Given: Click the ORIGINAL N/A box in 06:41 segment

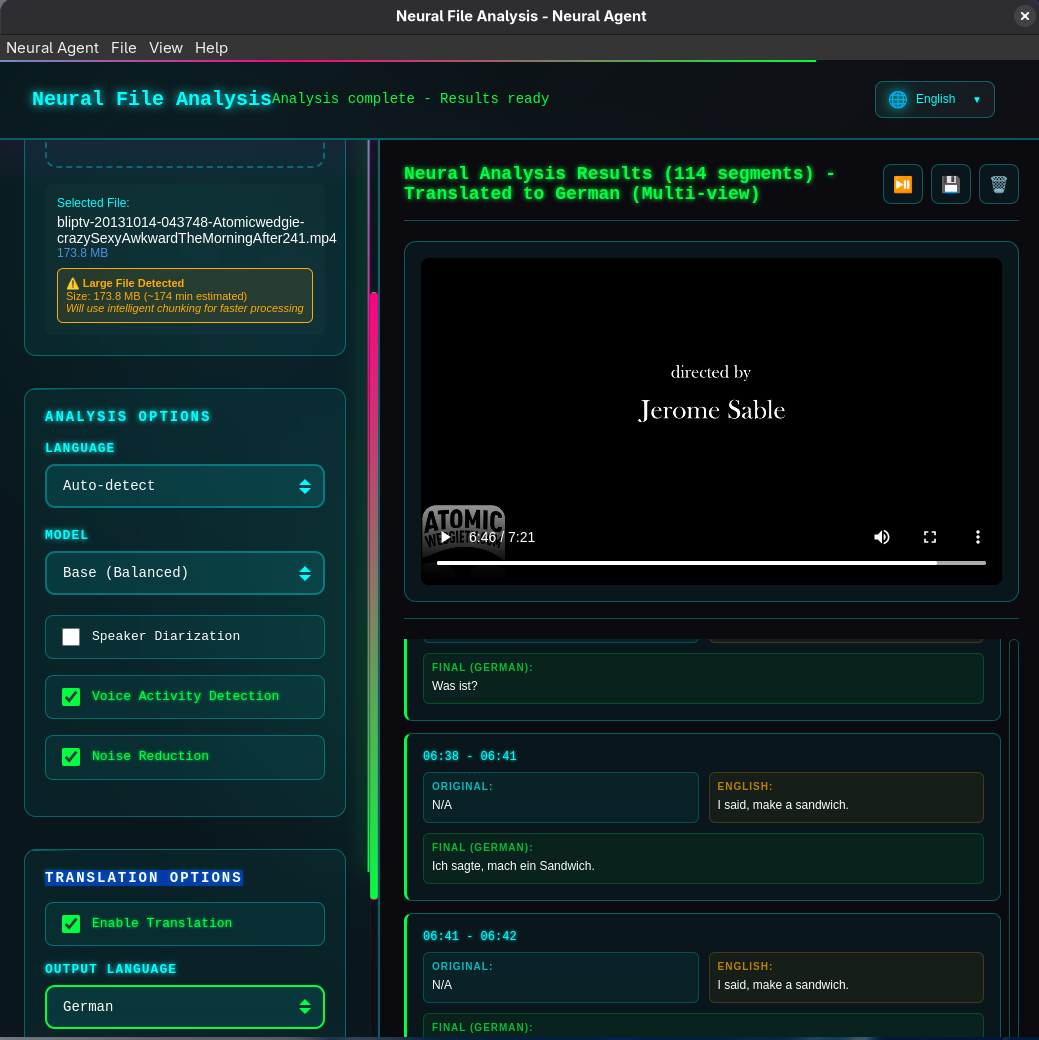Looking at the screenshot, I should point(561,977).
